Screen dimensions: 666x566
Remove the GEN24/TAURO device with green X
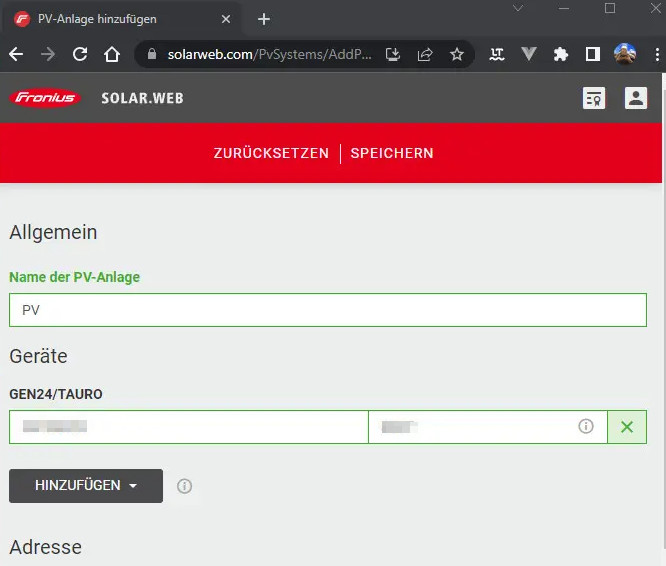(x=627, y=427)
